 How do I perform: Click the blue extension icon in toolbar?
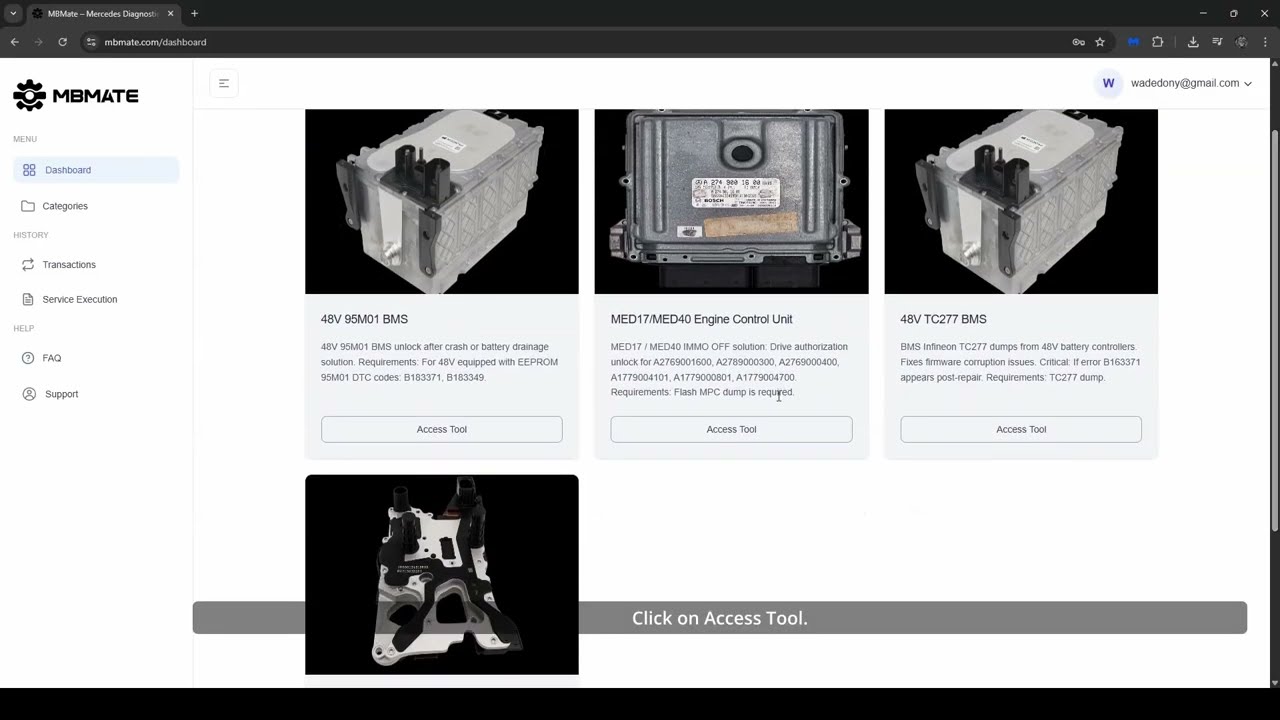(1133, 42)
